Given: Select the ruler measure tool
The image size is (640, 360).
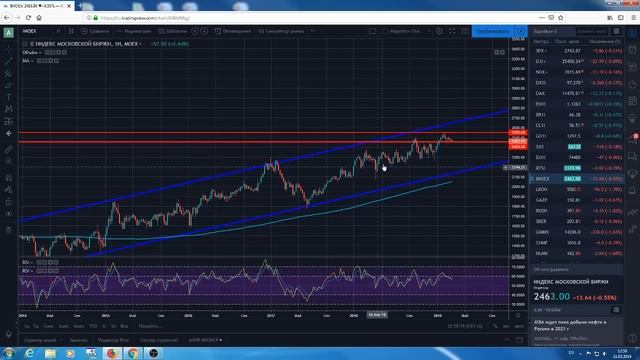Looking at the screenshot, I should tap(9, 149).
